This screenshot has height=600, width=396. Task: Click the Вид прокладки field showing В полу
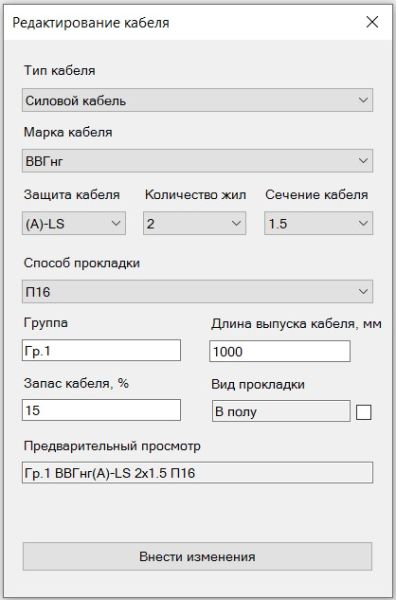281,411
